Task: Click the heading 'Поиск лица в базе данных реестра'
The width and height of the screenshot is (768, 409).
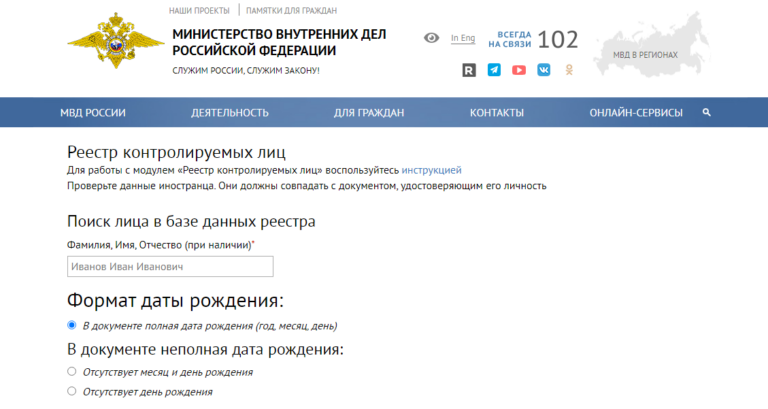Action: [191, 221]
